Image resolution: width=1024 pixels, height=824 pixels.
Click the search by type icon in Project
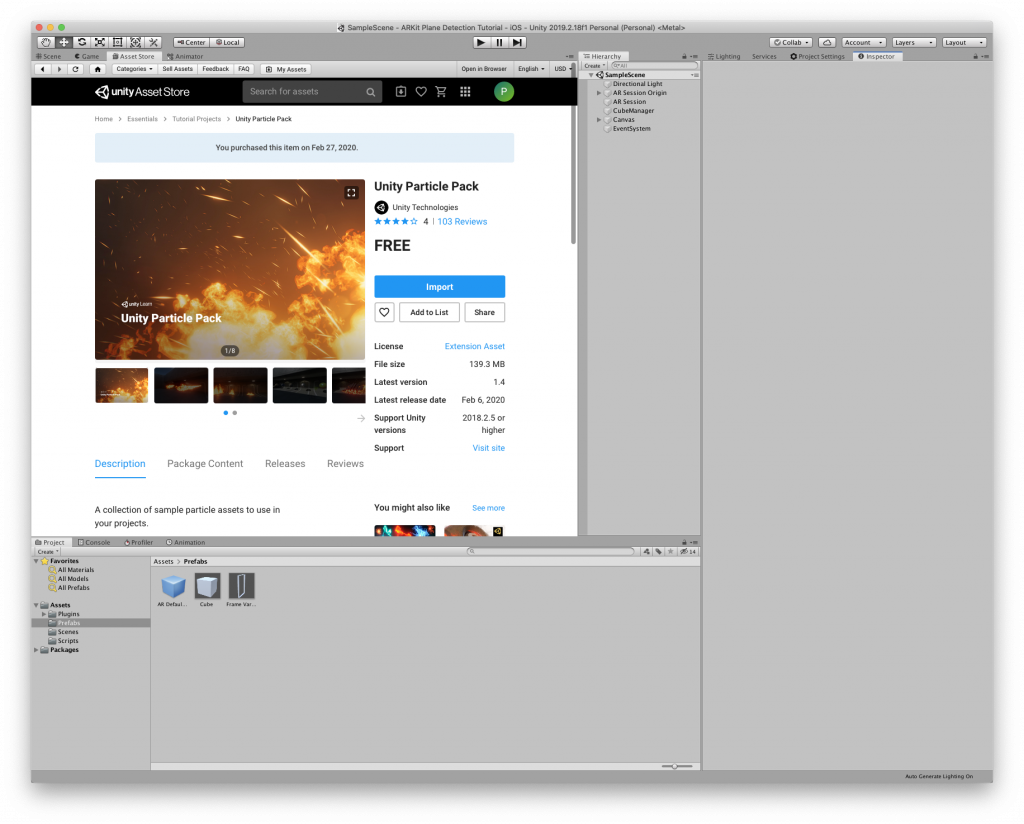click(x=647, y=552)
